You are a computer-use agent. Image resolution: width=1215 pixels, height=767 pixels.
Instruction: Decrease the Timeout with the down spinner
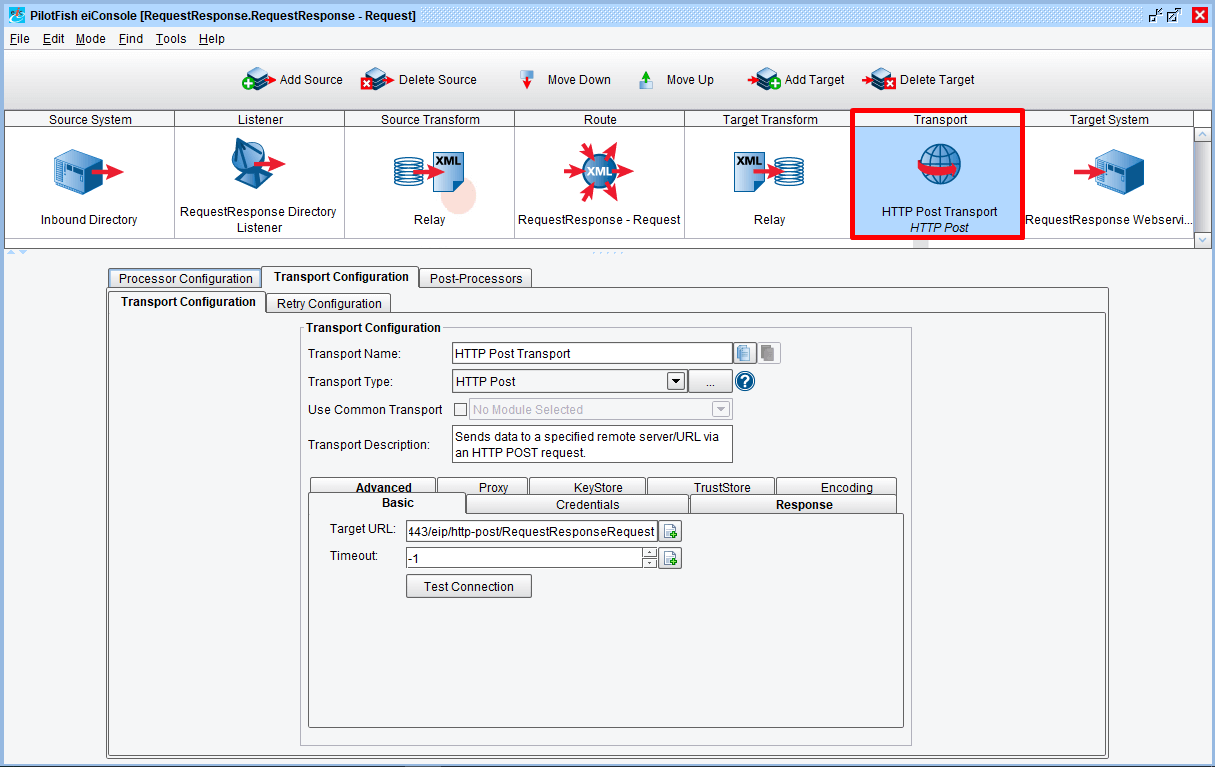[x=650, y=563]
